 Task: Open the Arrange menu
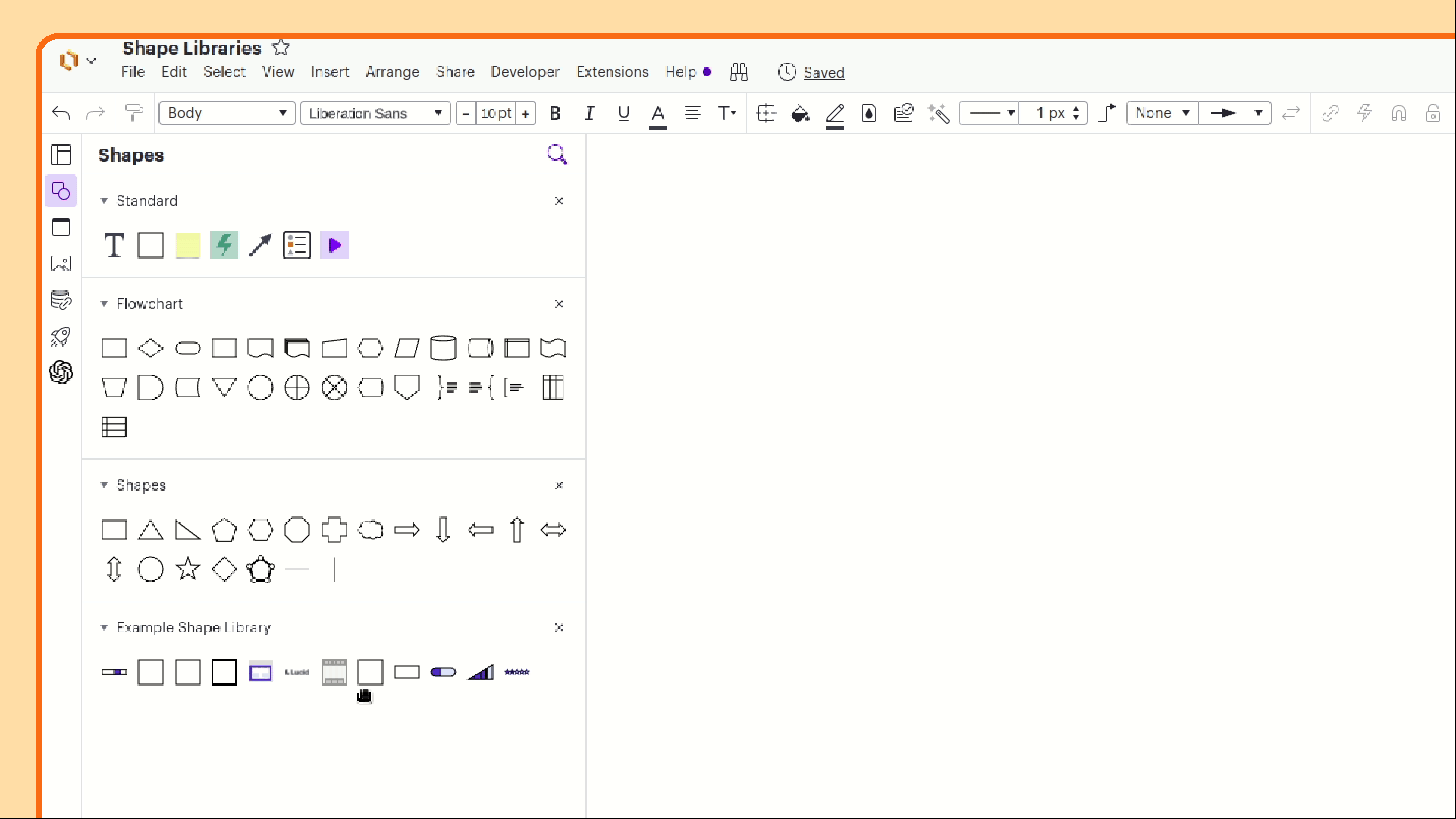tap(392, 72)
